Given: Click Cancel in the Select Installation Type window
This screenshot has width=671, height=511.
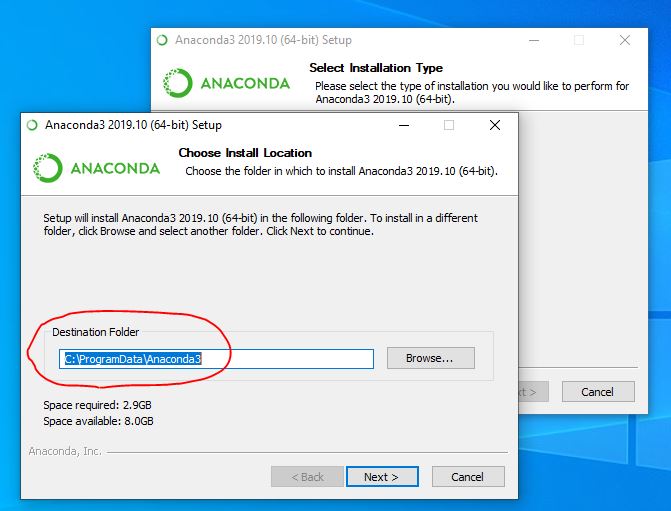Looking at the screenshot, I should coord(598,392).
